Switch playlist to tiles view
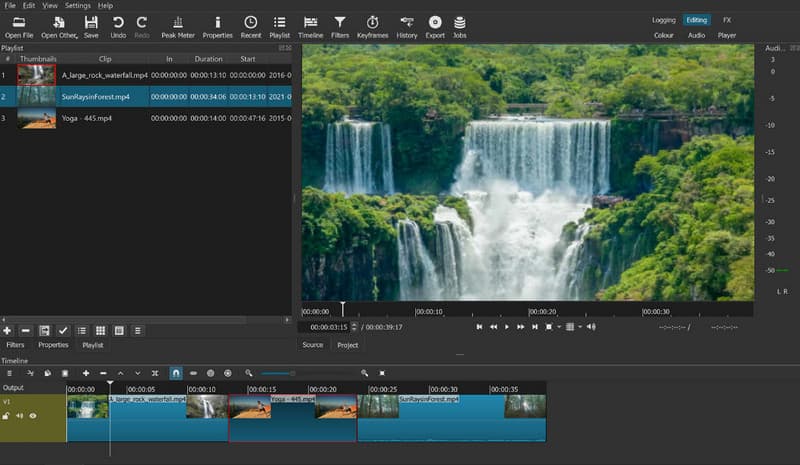 point(101,331)
